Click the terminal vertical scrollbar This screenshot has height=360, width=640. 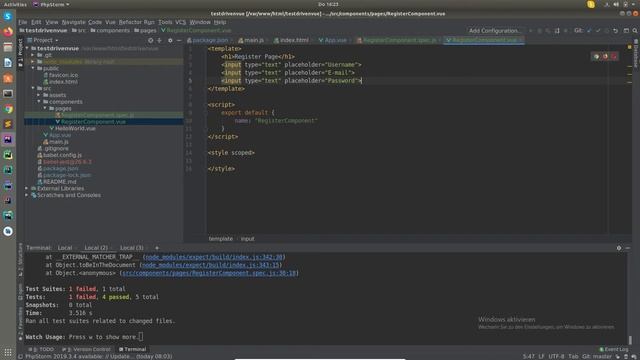pyautogui.click(x=630, y=339)
